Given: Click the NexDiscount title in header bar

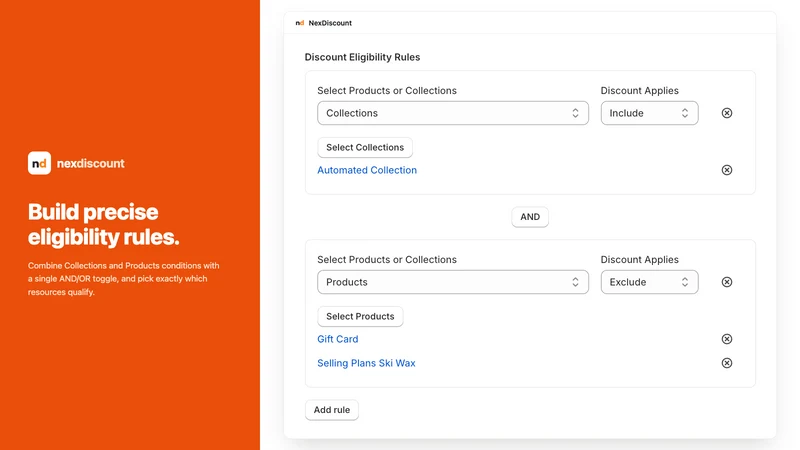Looking at the screenshot, I should 330,23.
